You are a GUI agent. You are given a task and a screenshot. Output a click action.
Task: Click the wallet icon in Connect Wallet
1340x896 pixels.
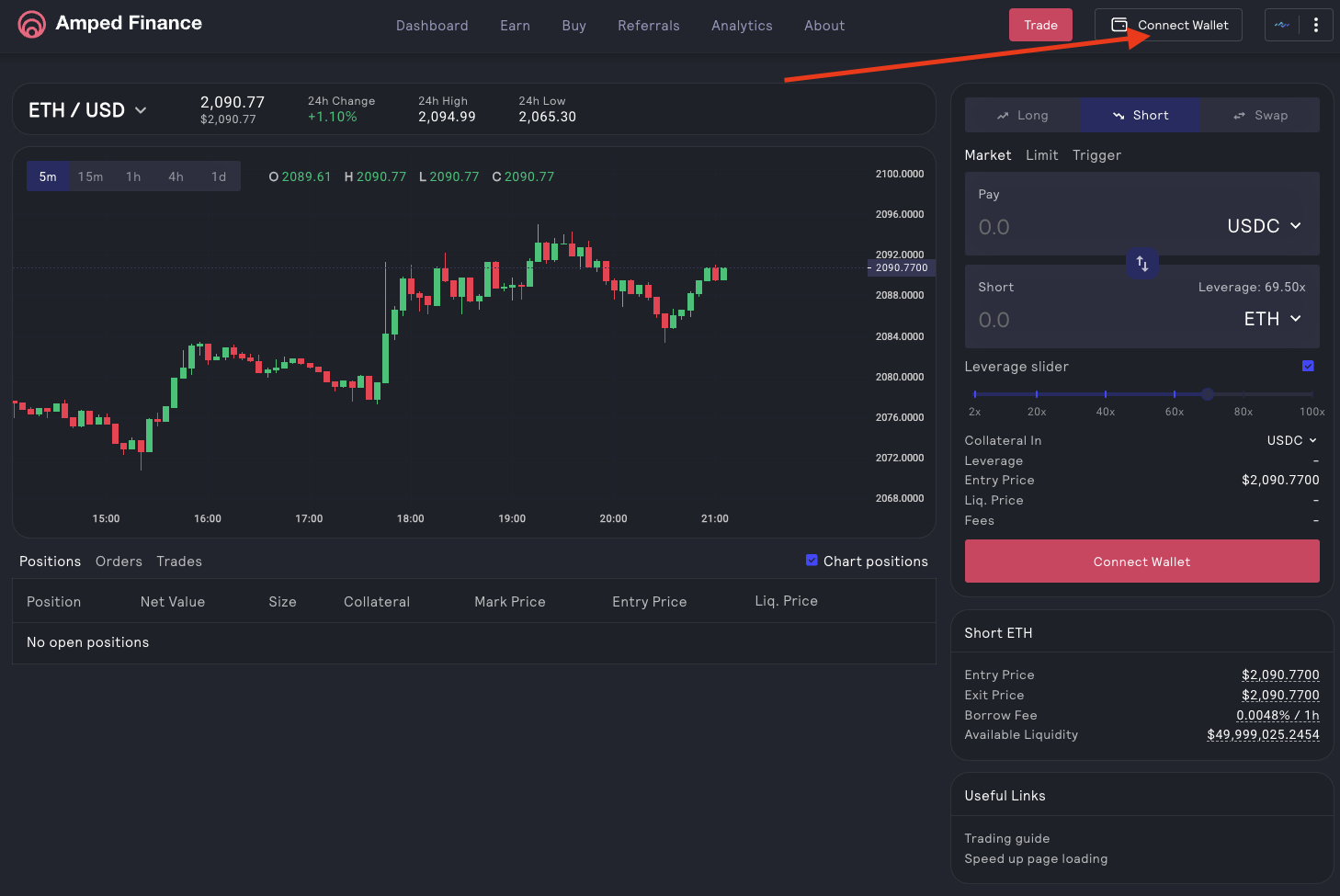click(1118, 25)
